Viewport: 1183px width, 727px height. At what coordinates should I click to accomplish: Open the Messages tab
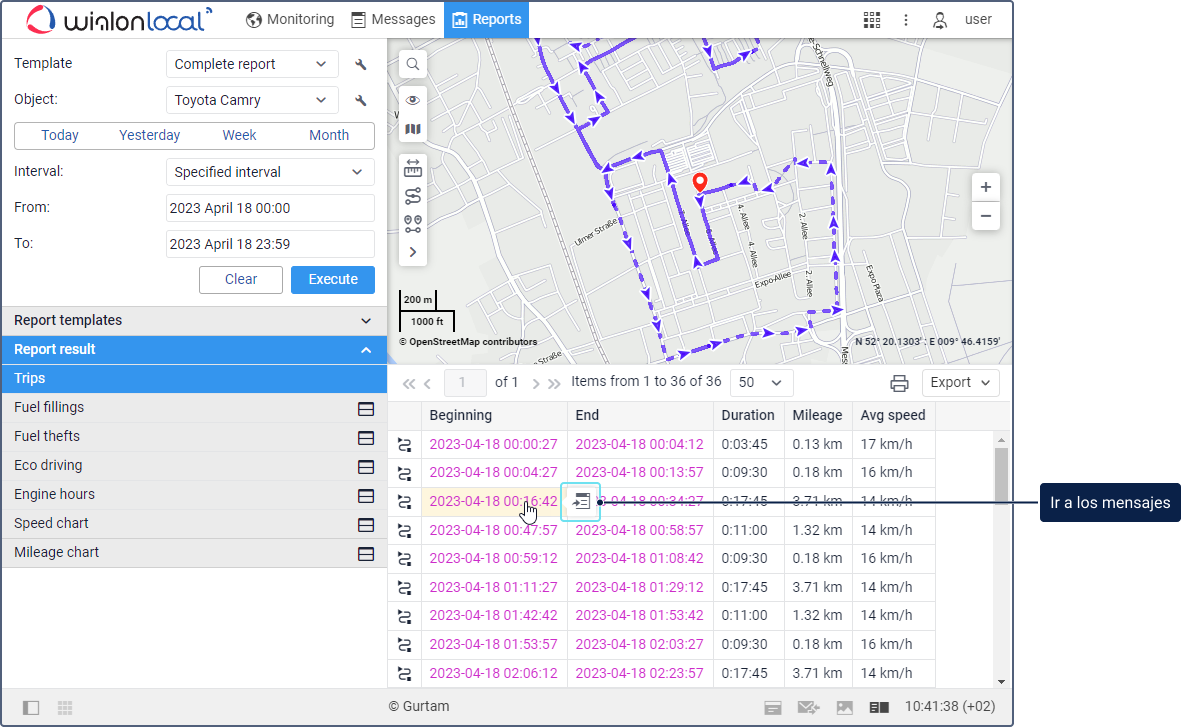393,20
